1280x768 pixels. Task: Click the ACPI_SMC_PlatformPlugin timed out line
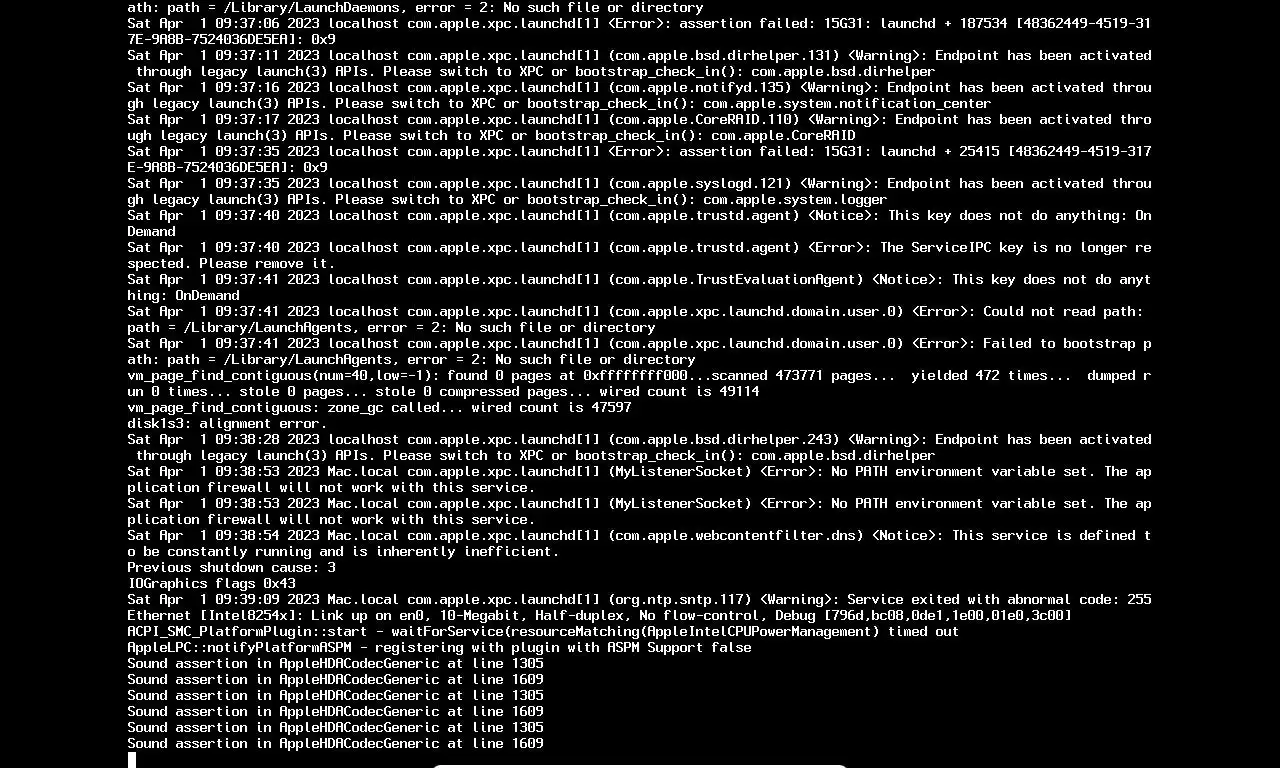point(543,632)
